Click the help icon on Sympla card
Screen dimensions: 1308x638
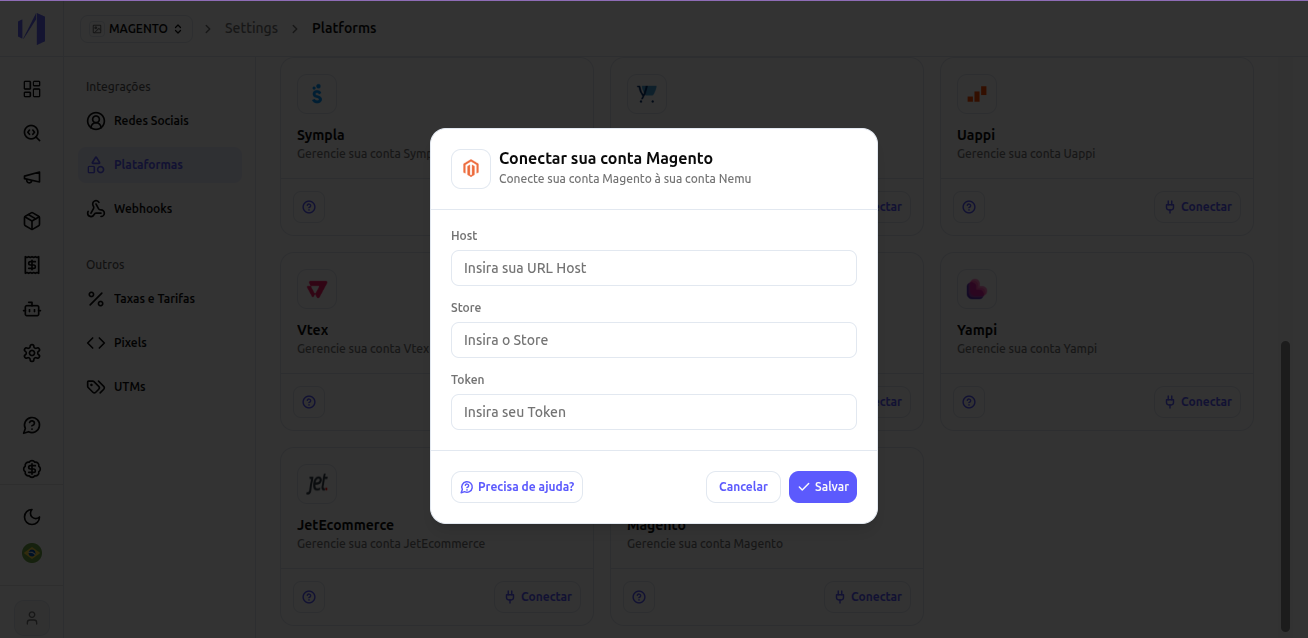309,207
